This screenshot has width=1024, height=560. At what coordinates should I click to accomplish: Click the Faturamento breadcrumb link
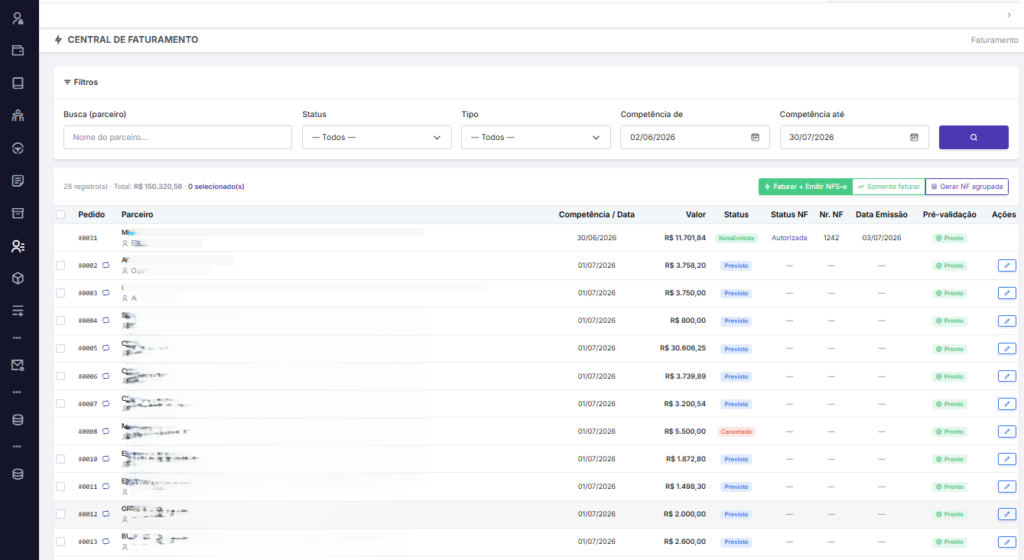[994, 40]
